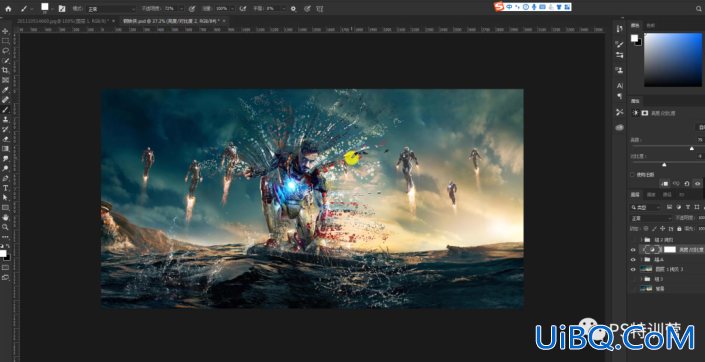Expand the Group 3 layer folder
Screen dimensions: 705x362
(642, 279)
